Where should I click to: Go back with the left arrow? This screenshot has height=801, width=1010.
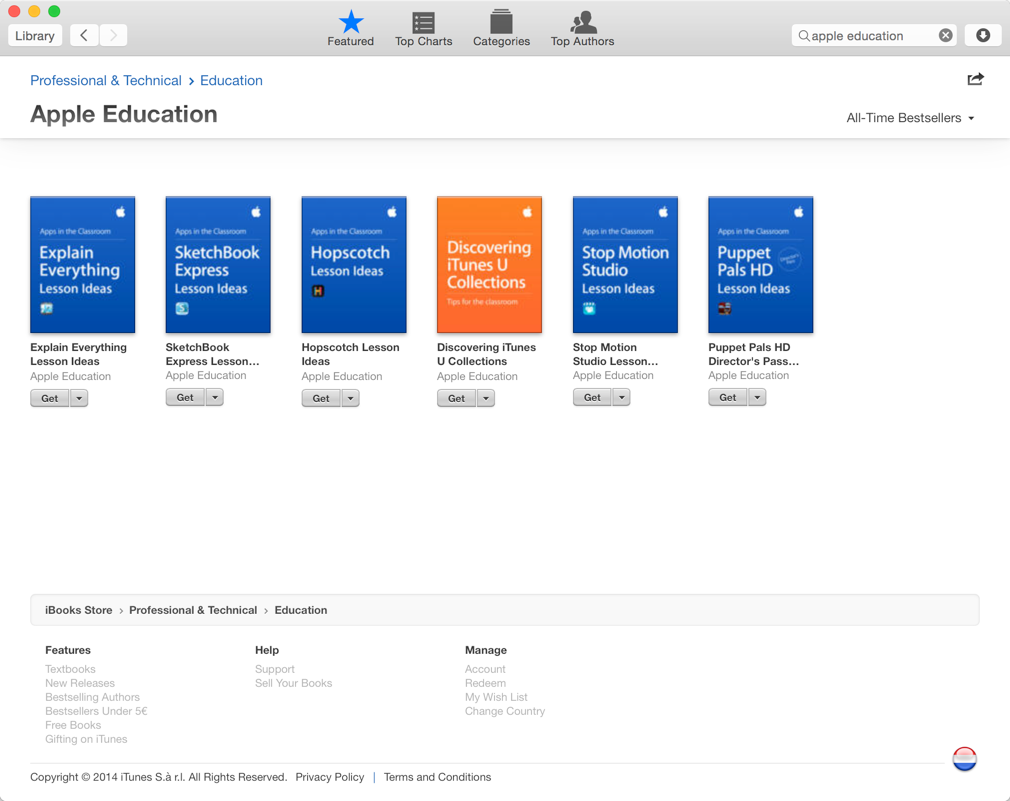(x=84, y=35)
